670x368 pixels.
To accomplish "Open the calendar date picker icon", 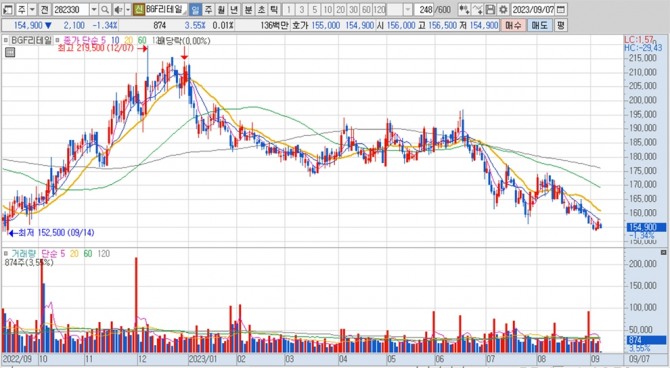I will pos(562,9).
